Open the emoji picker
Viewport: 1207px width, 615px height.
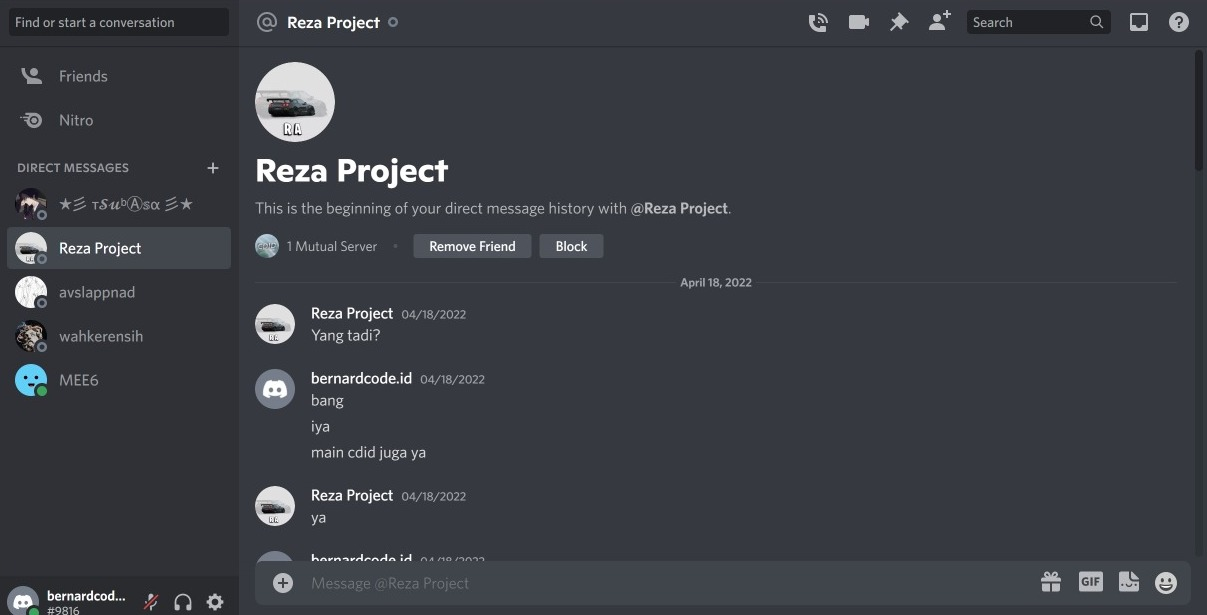1166,582
